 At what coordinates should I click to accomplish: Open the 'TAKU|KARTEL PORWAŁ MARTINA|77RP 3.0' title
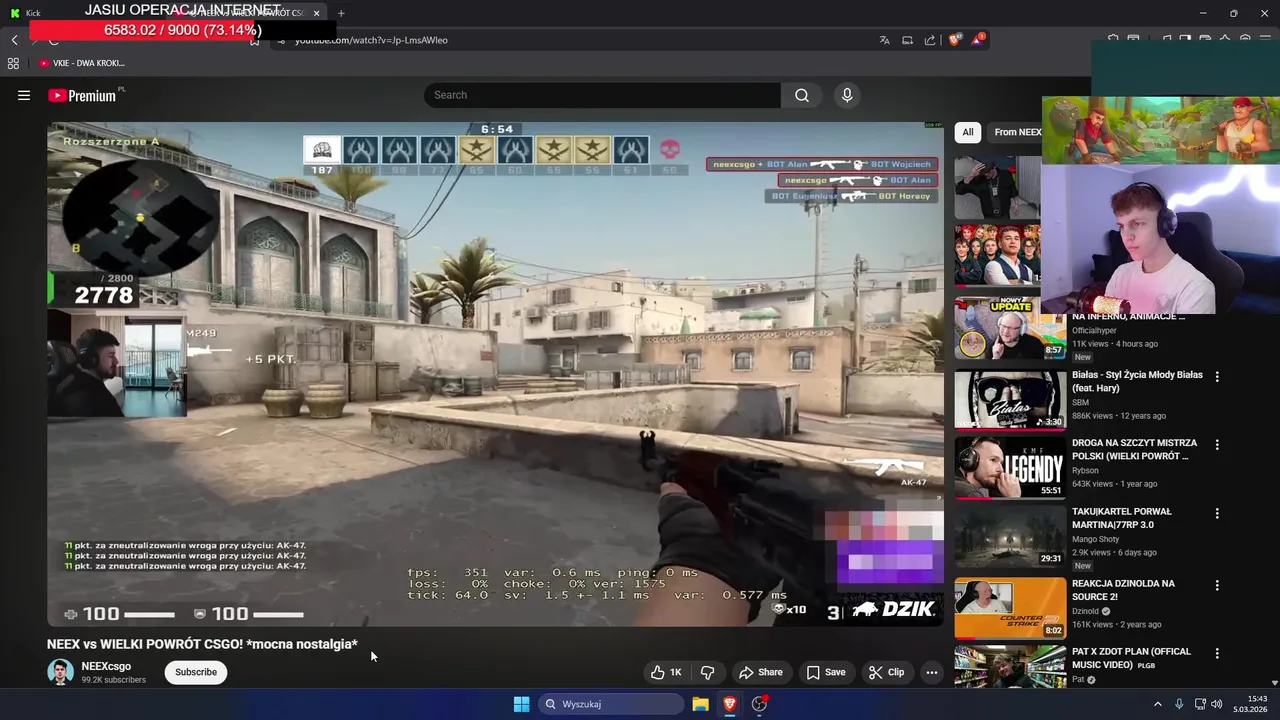tap(1122, 518)
